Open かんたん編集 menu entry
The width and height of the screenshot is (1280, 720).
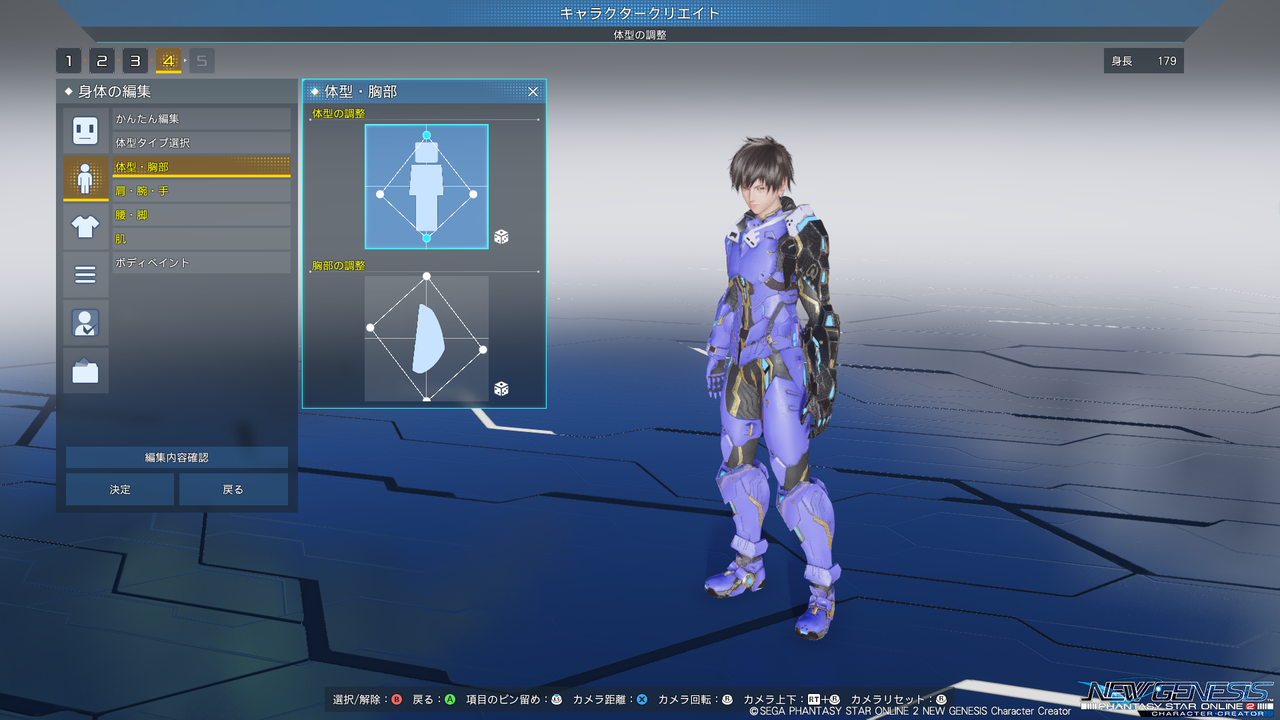[x=201, y=119]
